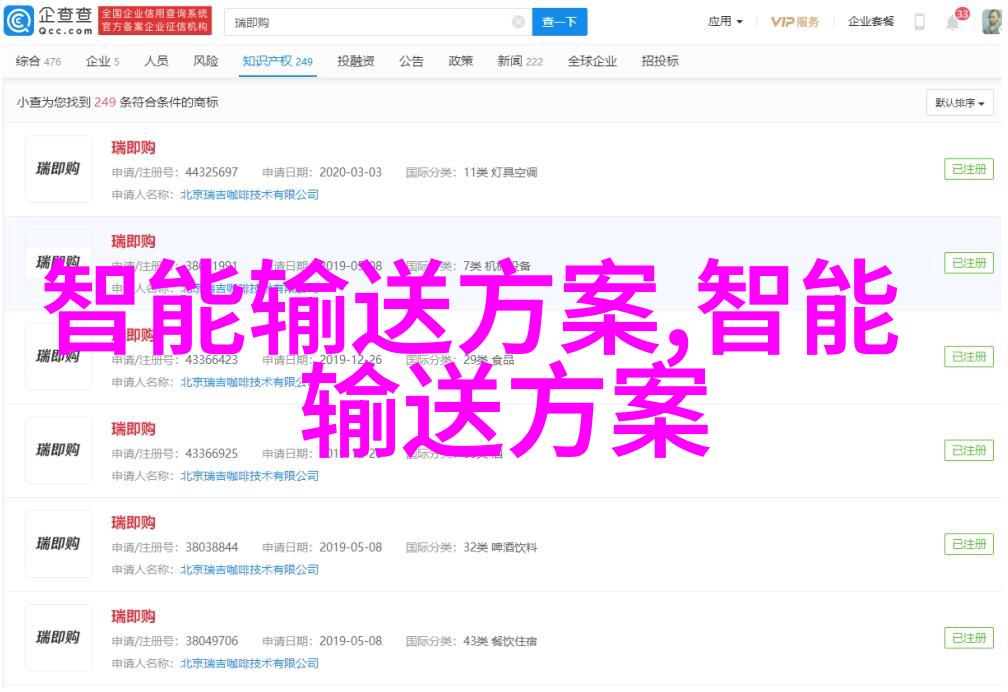Click 已注册 status of 11类 灯具空调 entry

969,169
